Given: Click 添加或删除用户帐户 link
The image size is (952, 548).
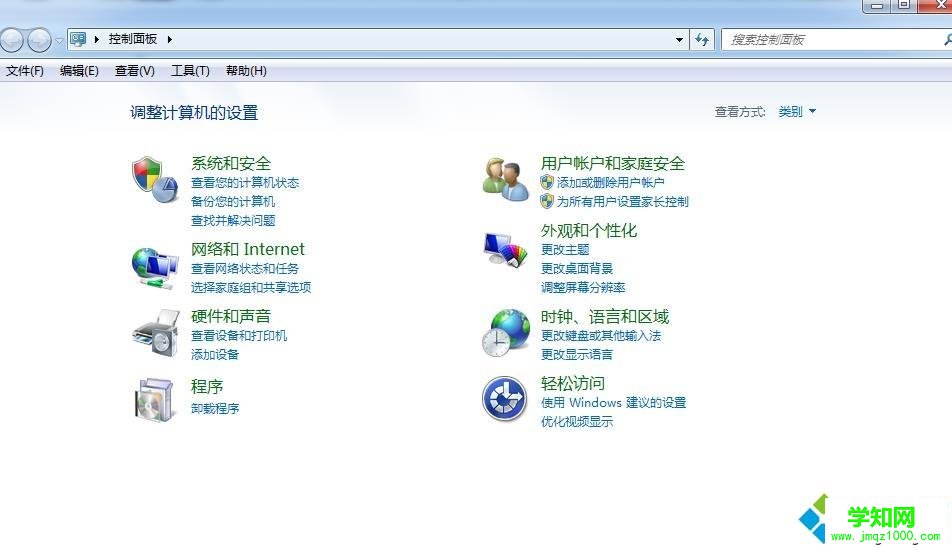Looking at the screenshot, I should click(x=610, y=183).
